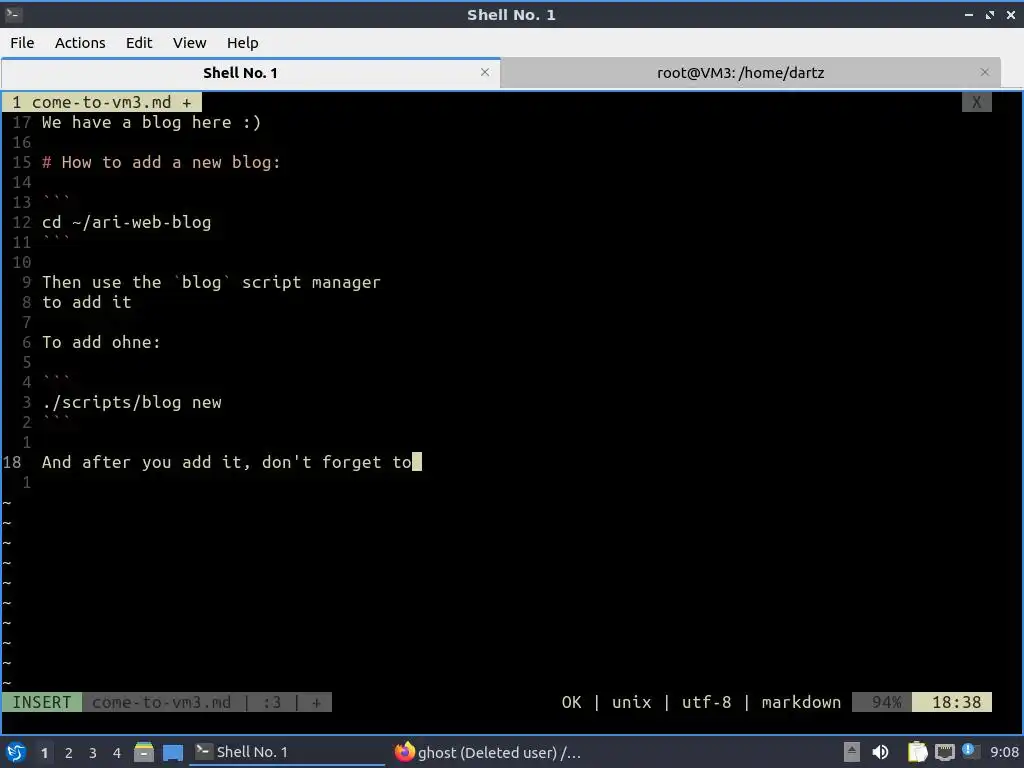The width and height of the screenshot is (1024, 768).
Task: Click current line number 18 in the gutter
Action: tap(12, 462)
